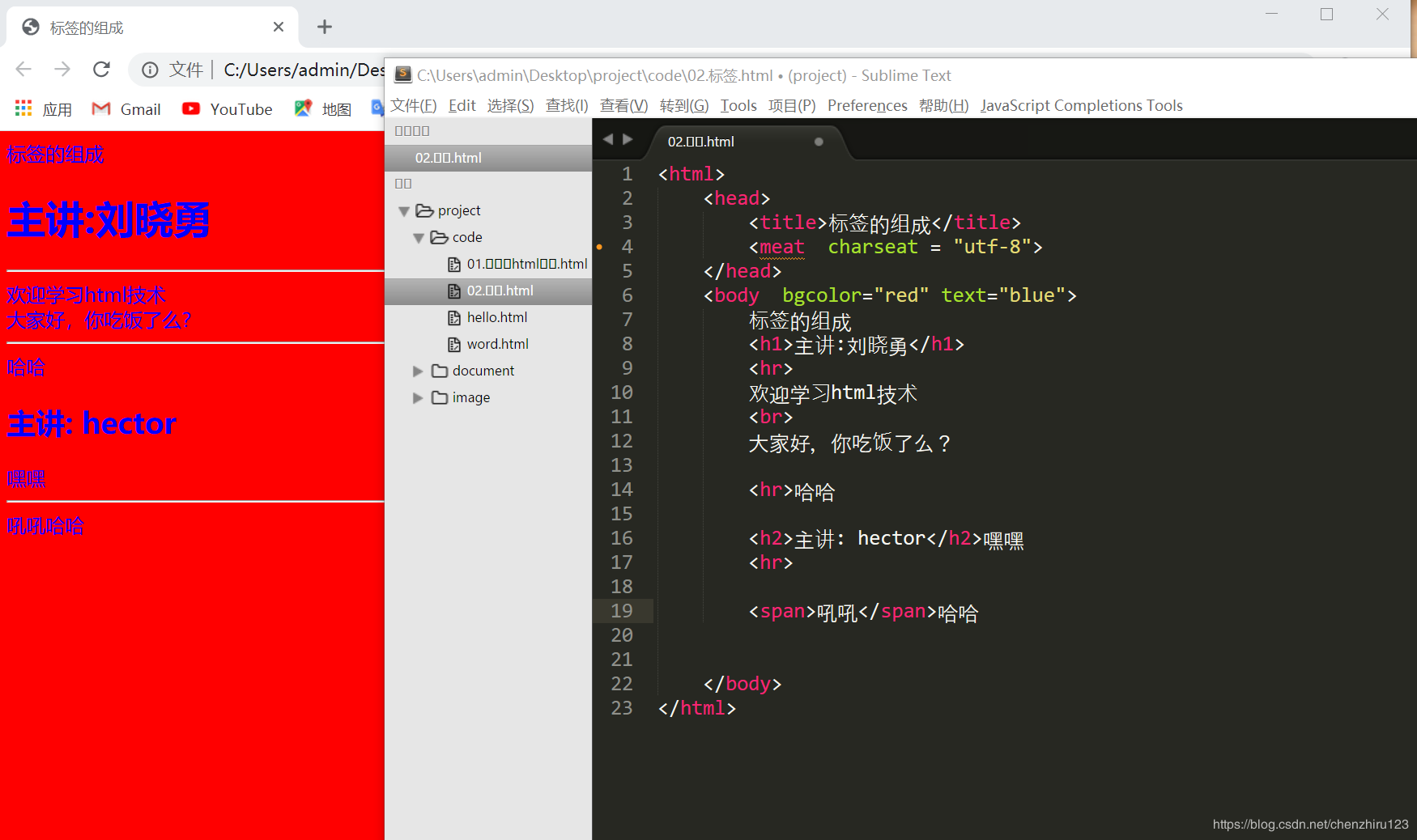Click the code folder icon
Image resolution: width=1417 pixels, height=840 pixels.
click(440, 237)
